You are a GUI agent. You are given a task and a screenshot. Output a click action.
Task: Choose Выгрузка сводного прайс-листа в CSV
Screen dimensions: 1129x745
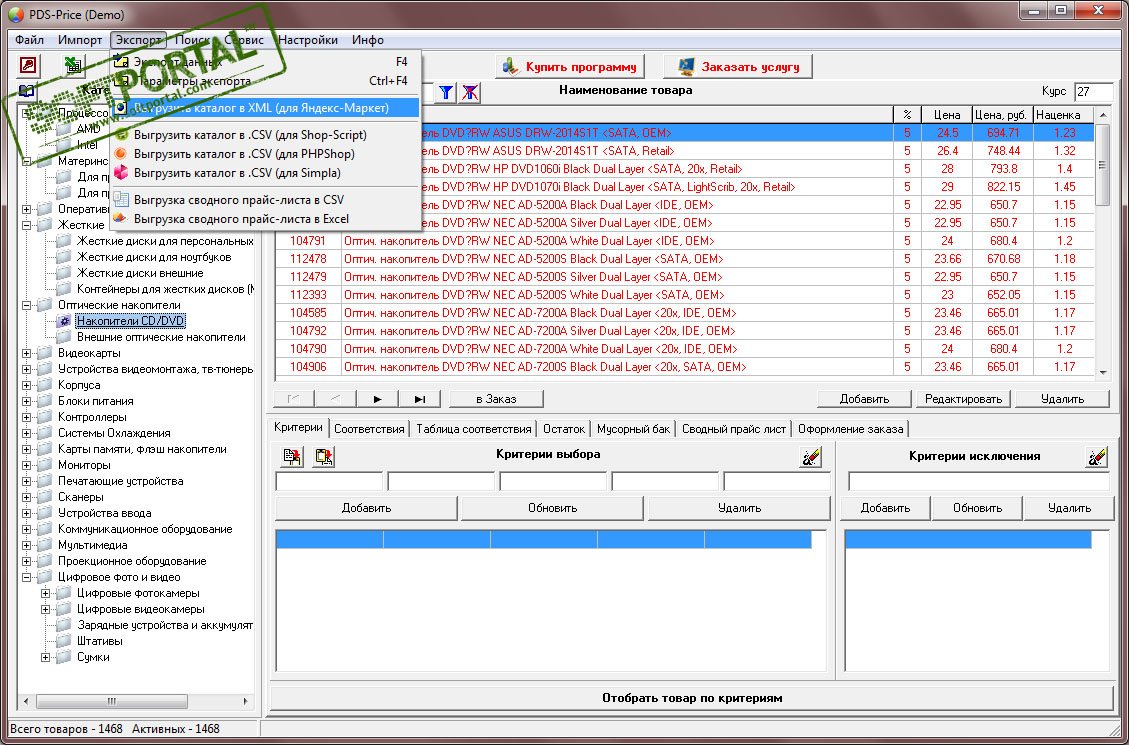pyautogui.click(x=265, y=199)
